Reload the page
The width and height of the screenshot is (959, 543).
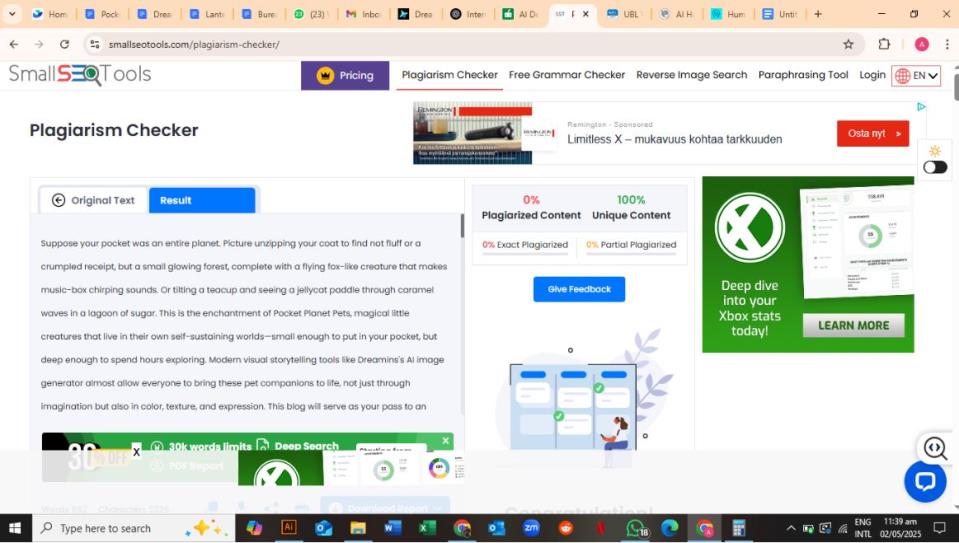tap(64, 44)
